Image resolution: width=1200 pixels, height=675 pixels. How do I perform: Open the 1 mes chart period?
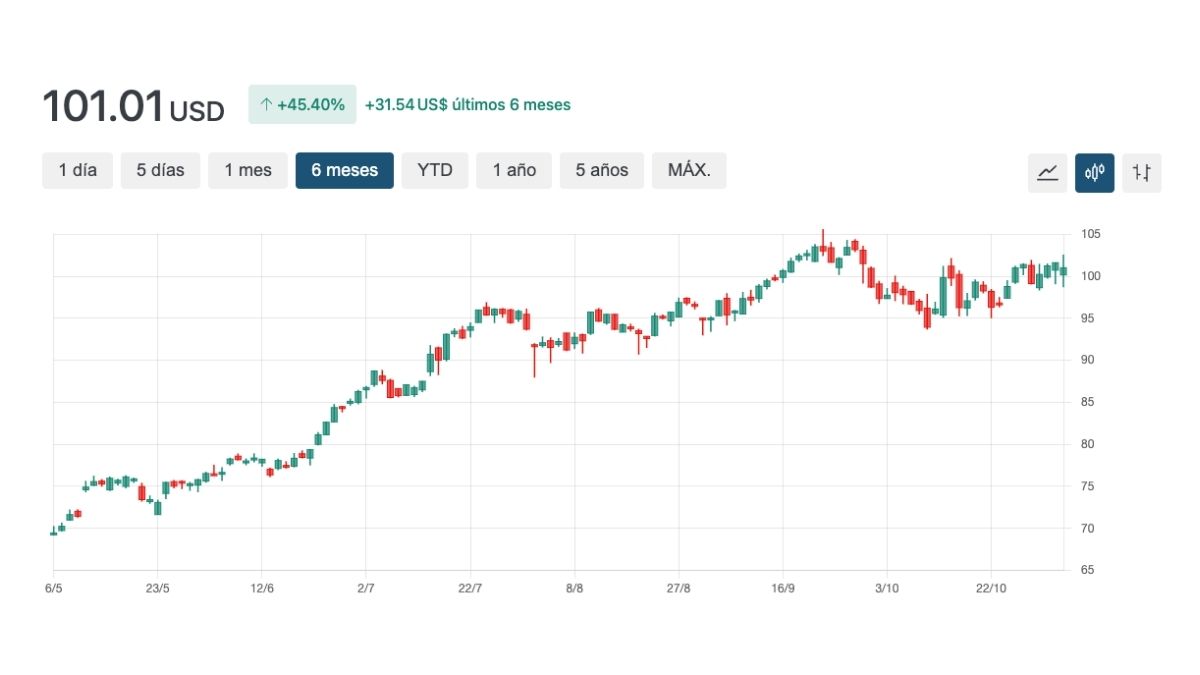247,170
